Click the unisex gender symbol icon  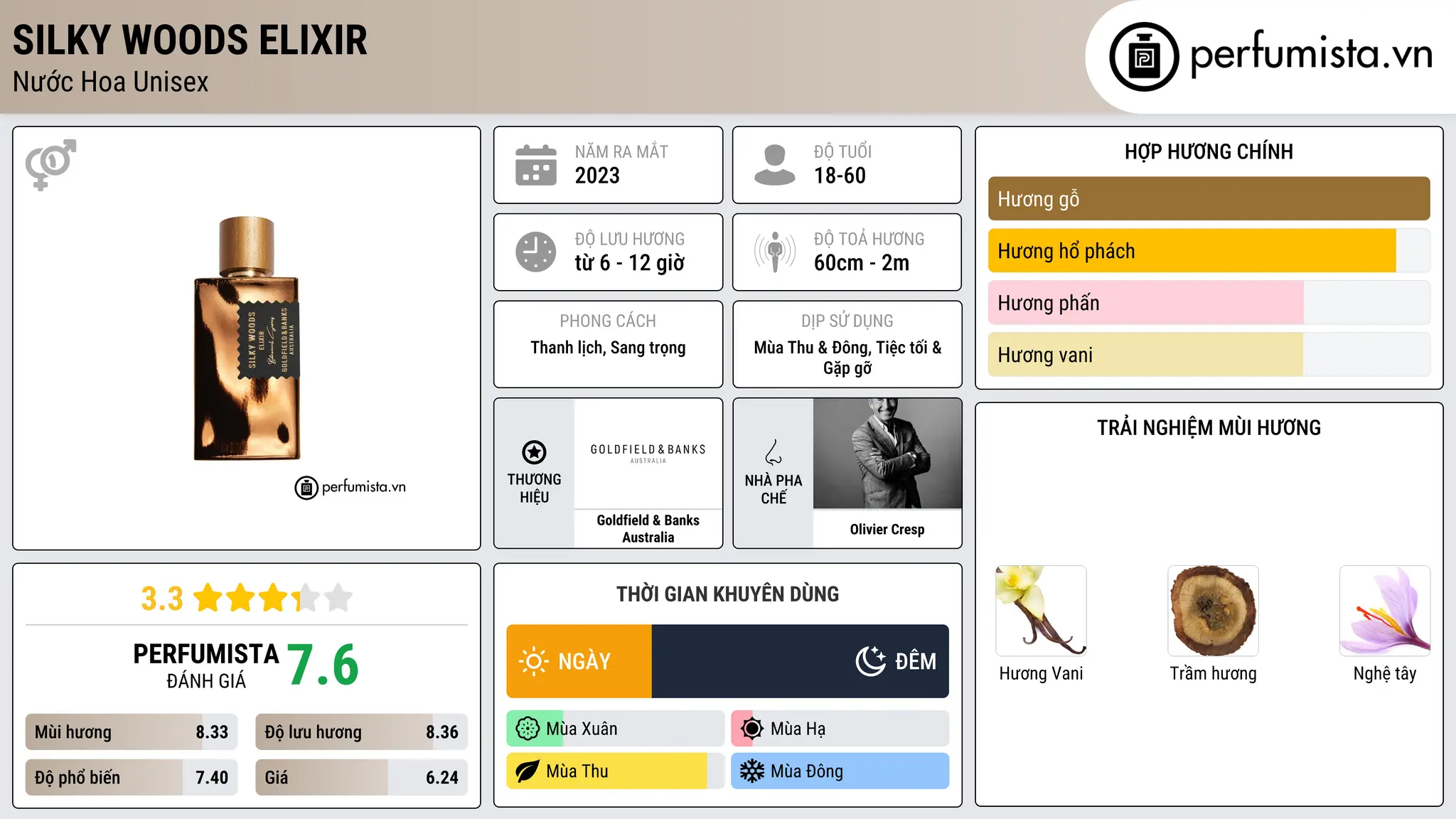point(50,164)
